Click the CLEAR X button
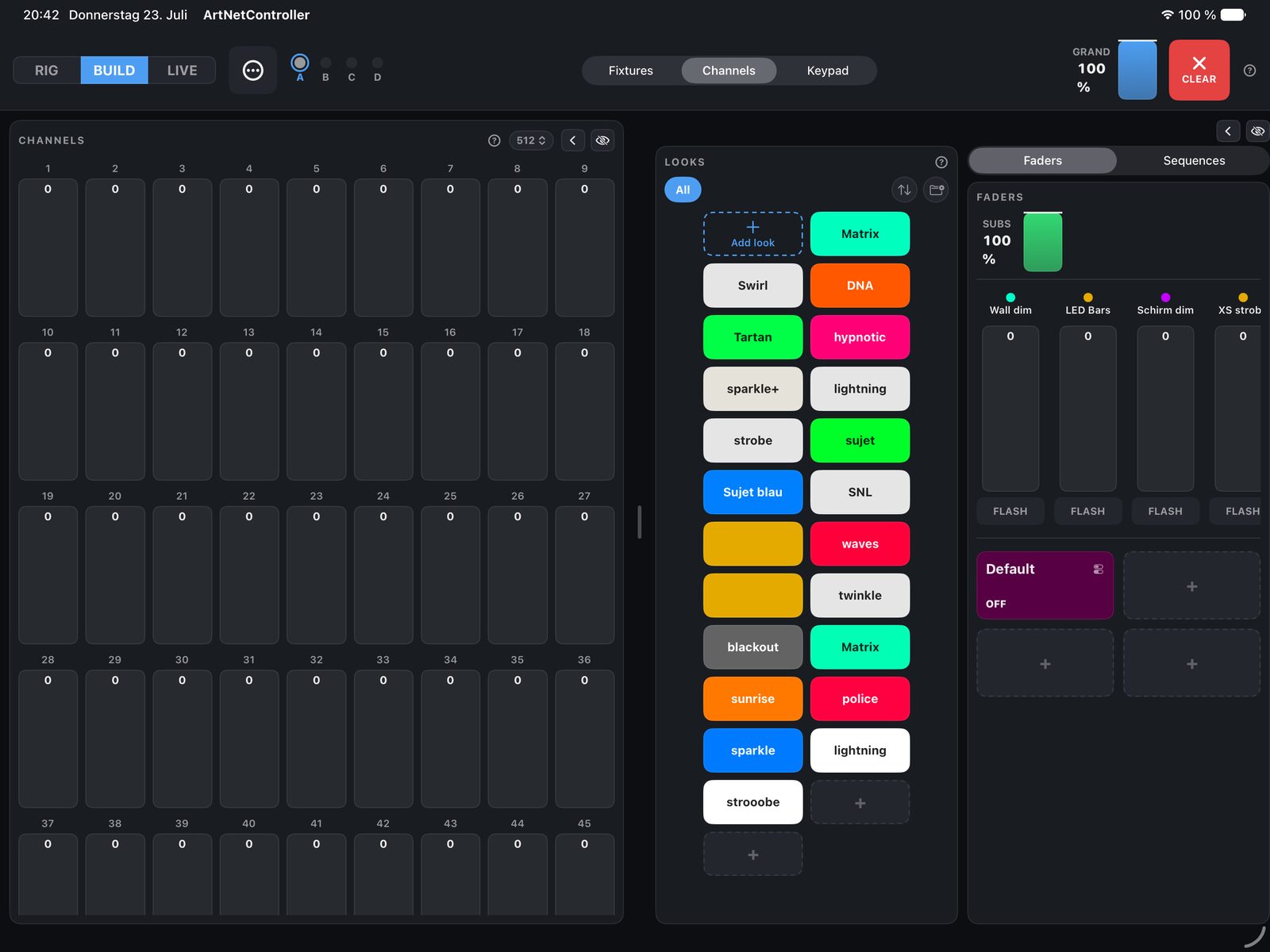Image resolution: width=1270 pixels, height=952 pixels. point(1199,70)
